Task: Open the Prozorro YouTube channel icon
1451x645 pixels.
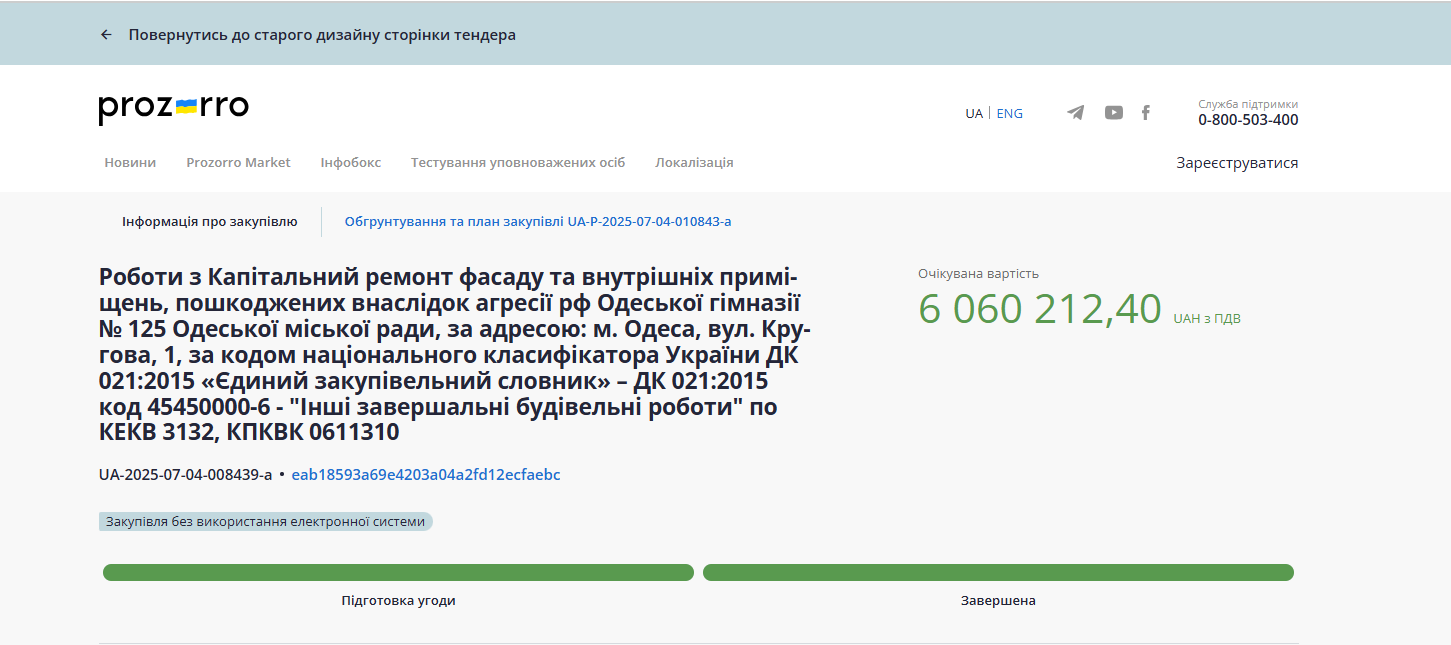Action: [1113, 113]
